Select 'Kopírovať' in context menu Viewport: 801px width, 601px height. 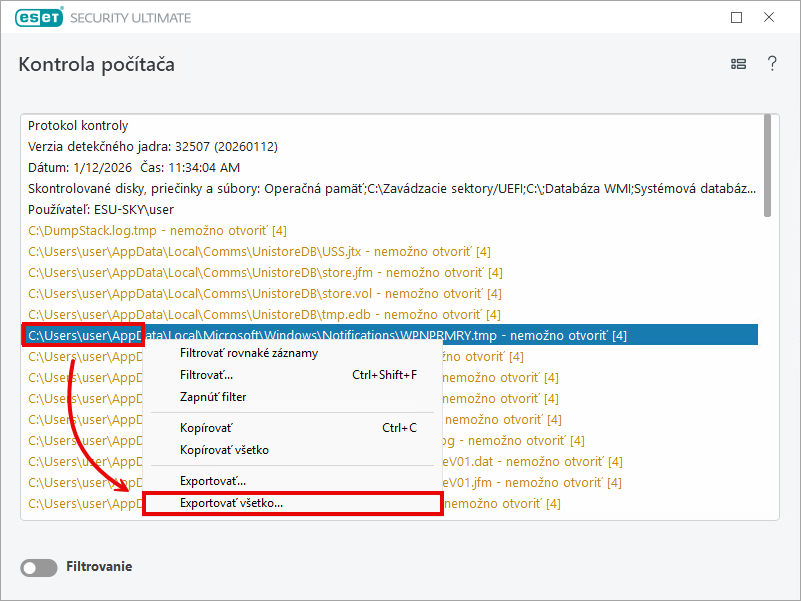pyautogui.click(x=206, y=428)
